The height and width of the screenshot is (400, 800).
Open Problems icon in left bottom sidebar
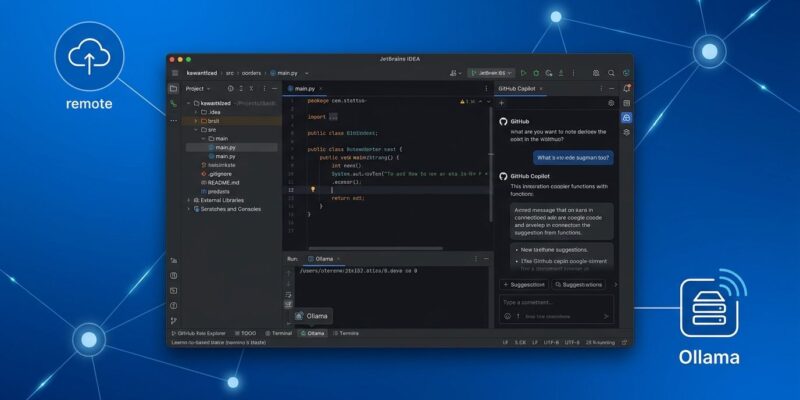point(173,306)
